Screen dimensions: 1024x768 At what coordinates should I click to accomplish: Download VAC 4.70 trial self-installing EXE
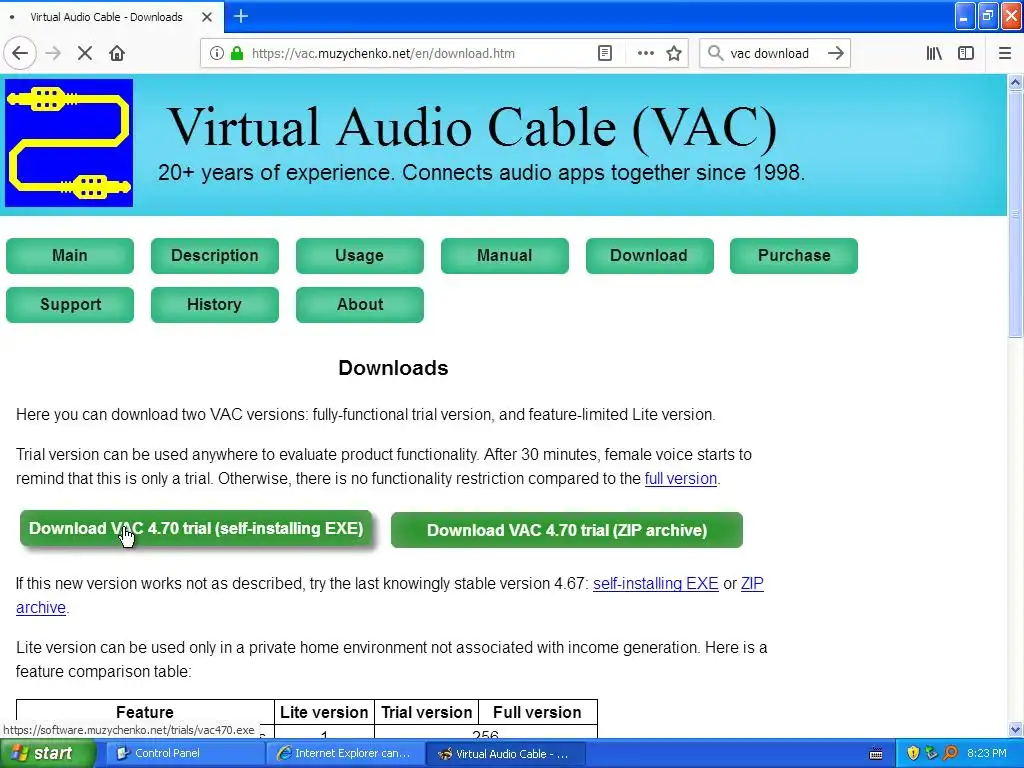pos(196,528)
